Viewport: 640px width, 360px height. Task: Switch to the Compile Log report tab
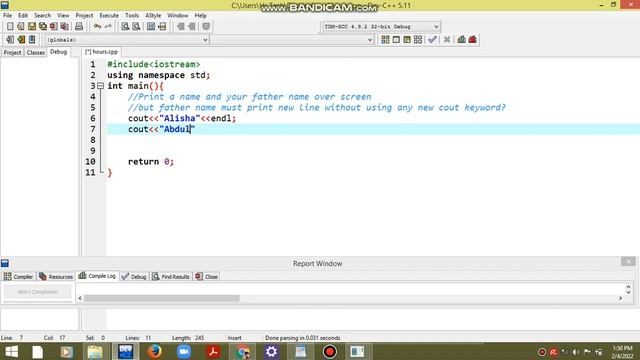point(97,276)
